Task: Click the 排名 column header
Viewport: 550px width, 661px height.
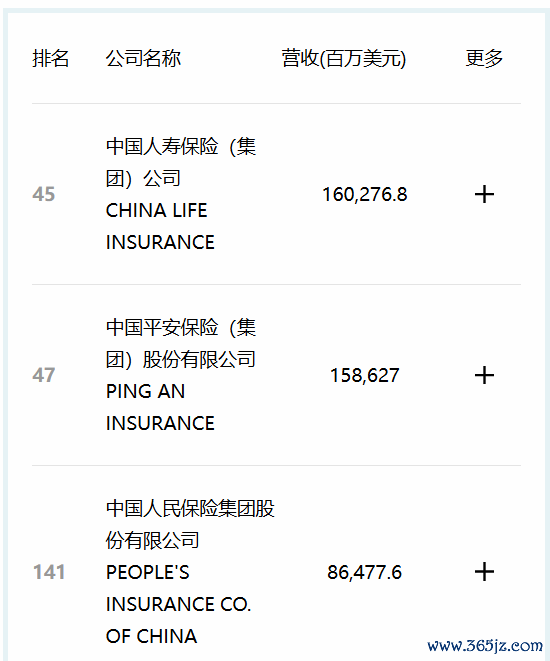Action: (51, 58)
